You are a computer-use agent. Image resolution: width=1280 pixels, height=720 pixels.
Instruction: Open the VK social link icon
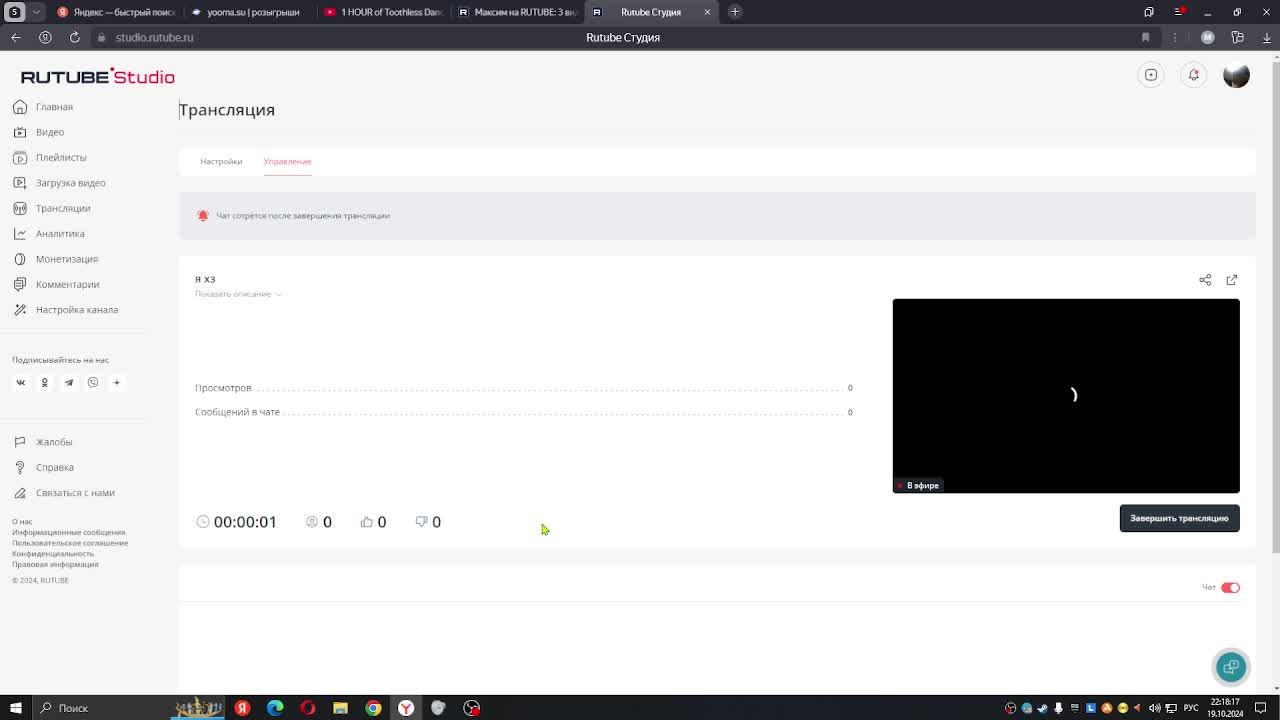coord(20,383)
